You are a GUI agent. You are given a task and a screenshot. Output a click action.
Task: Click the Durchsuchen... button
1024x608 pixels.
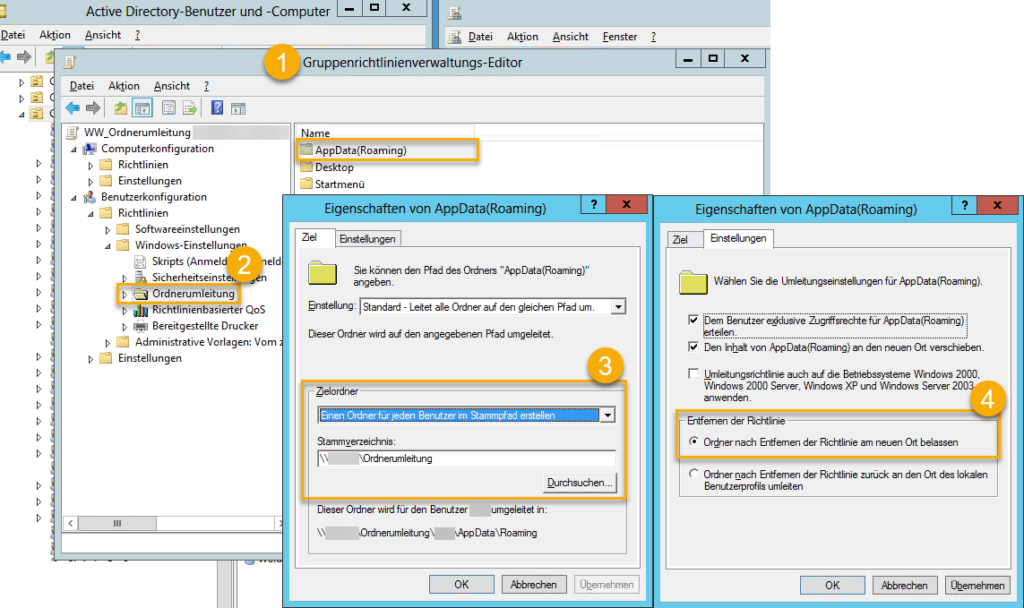(x=580, y=483)
